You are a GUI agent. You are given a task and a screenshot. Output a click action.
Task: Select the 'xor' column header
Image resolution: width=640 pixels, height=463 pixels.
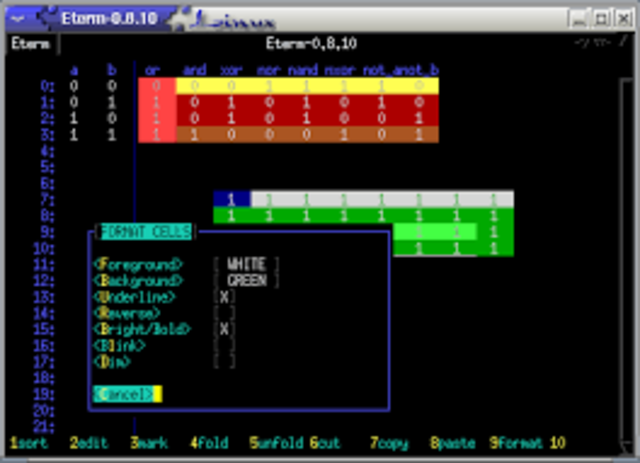231,70
